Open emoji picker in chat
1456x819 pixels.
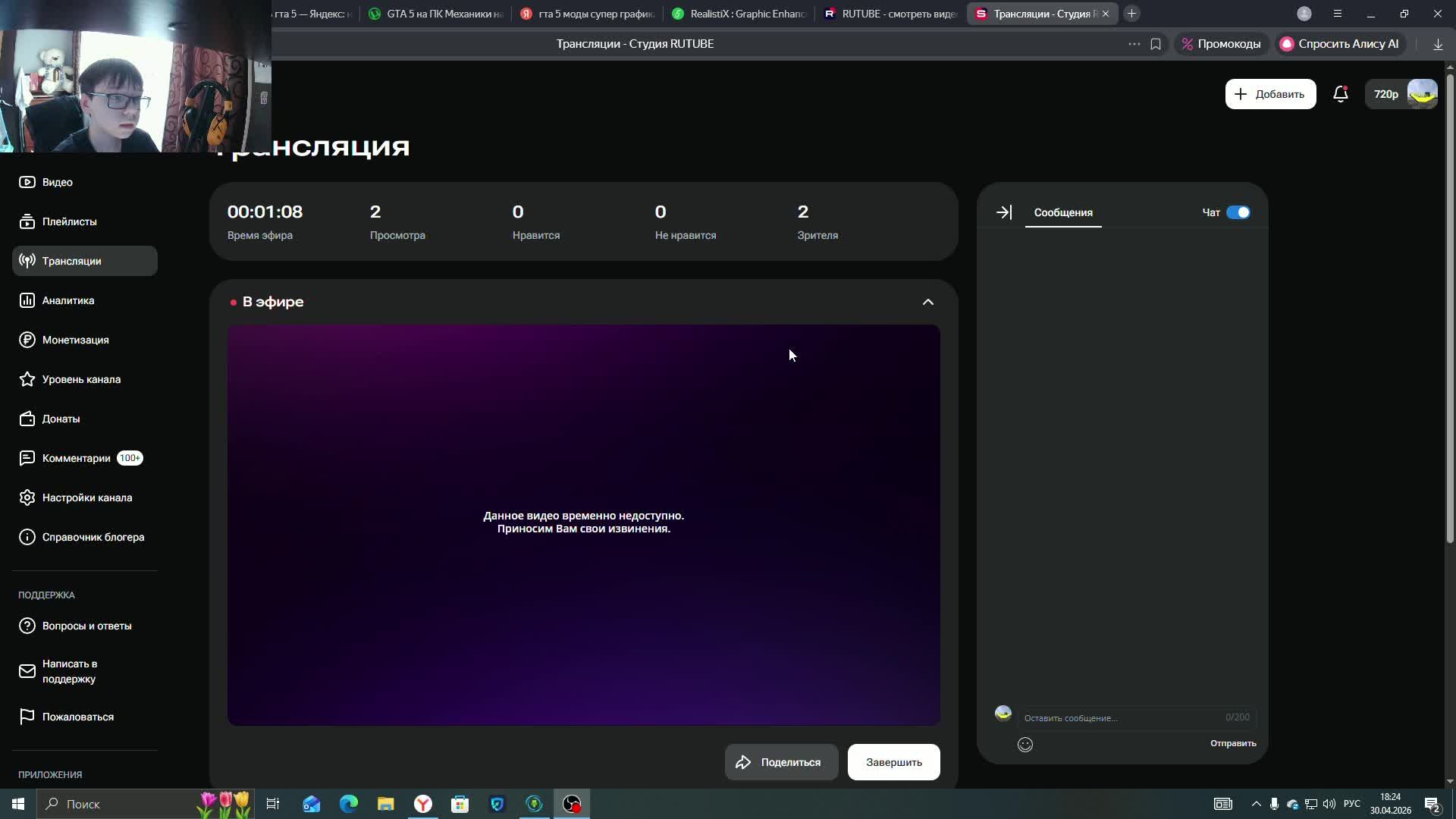(1025, 745)
